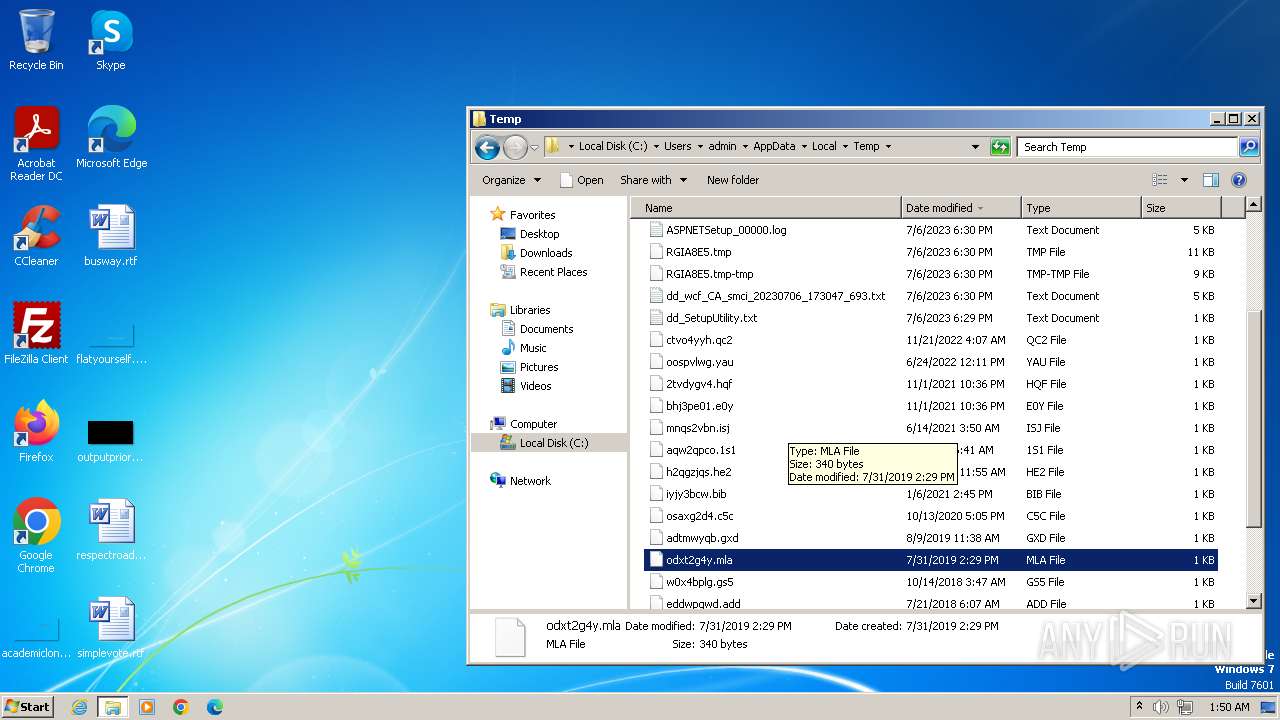The height and width of the screenshot is (720, 1280).
Task: Click the Explorer Back navigation button
Action: coord(487,147)
